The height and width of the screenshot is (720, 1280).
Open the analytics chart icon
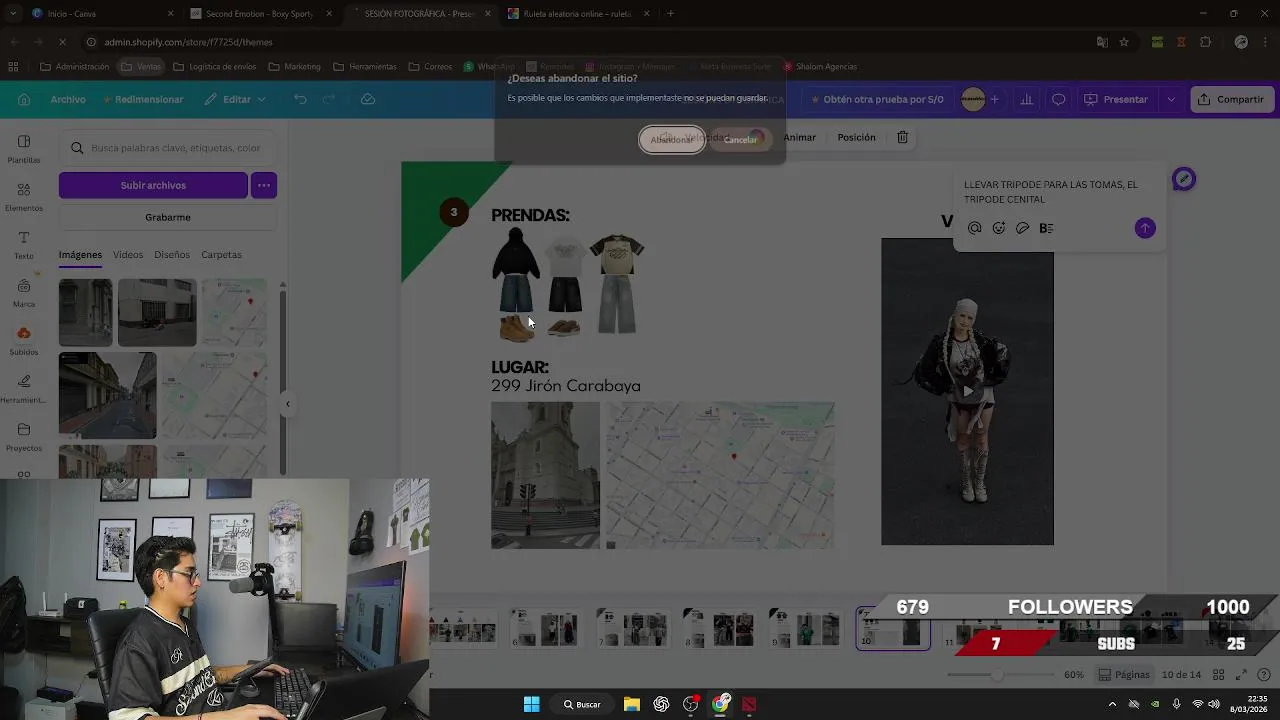point(1027,99)
